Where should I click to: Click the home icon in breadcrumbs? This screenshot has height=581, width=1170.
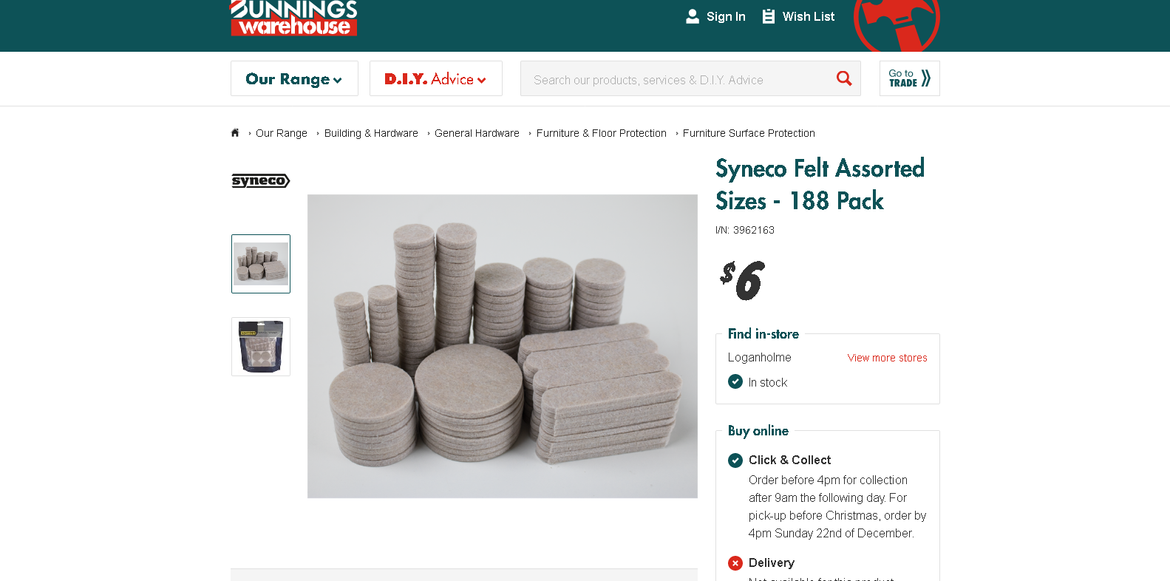235,133
